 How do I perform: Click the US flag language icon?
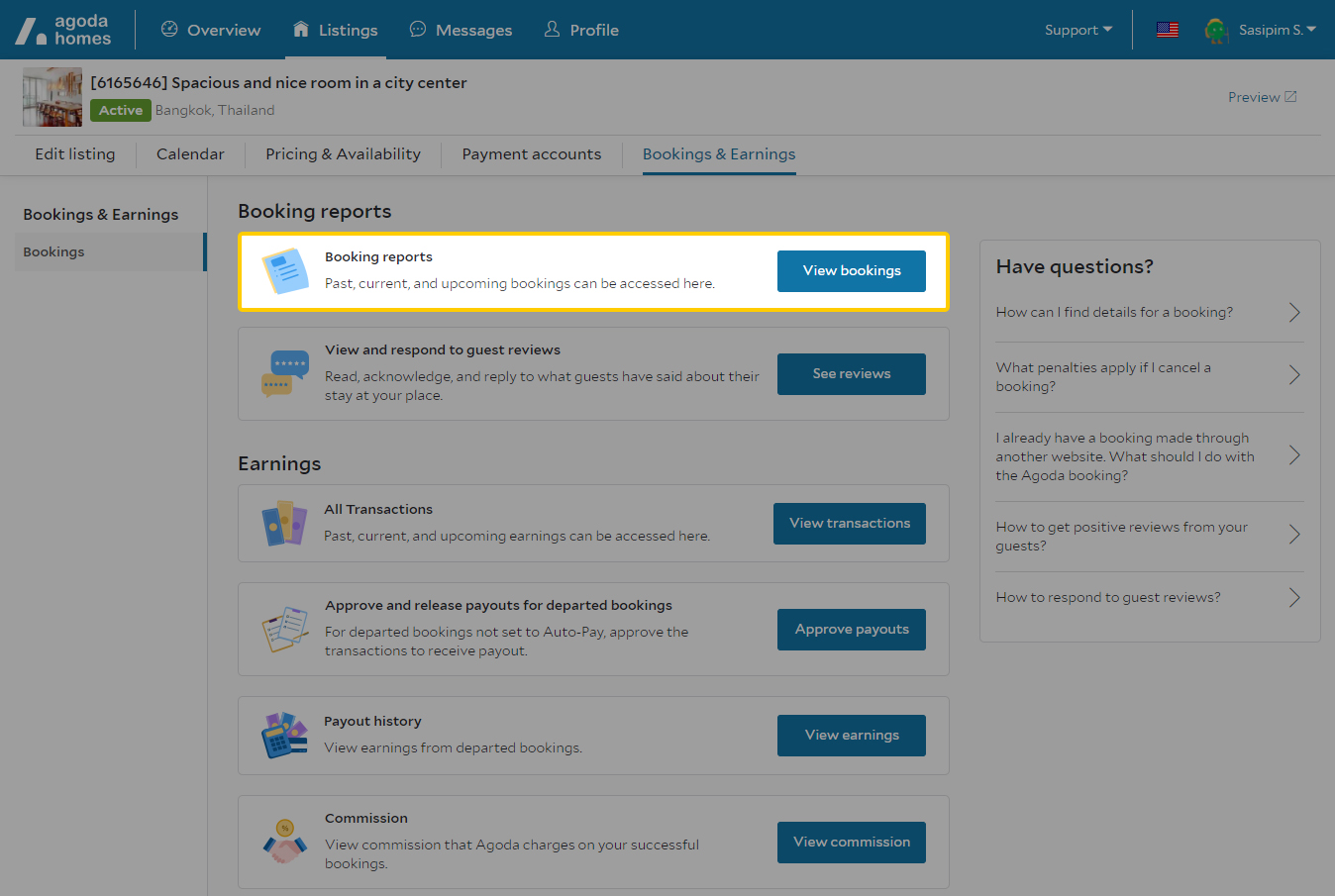pyautogui.click(x=1168, y=30)
